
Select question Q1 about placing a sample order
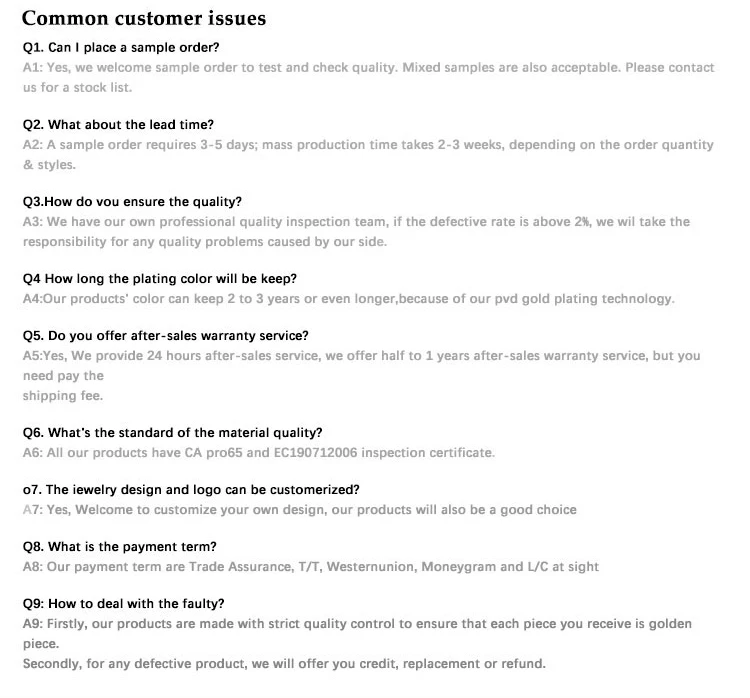click(121, 48)
